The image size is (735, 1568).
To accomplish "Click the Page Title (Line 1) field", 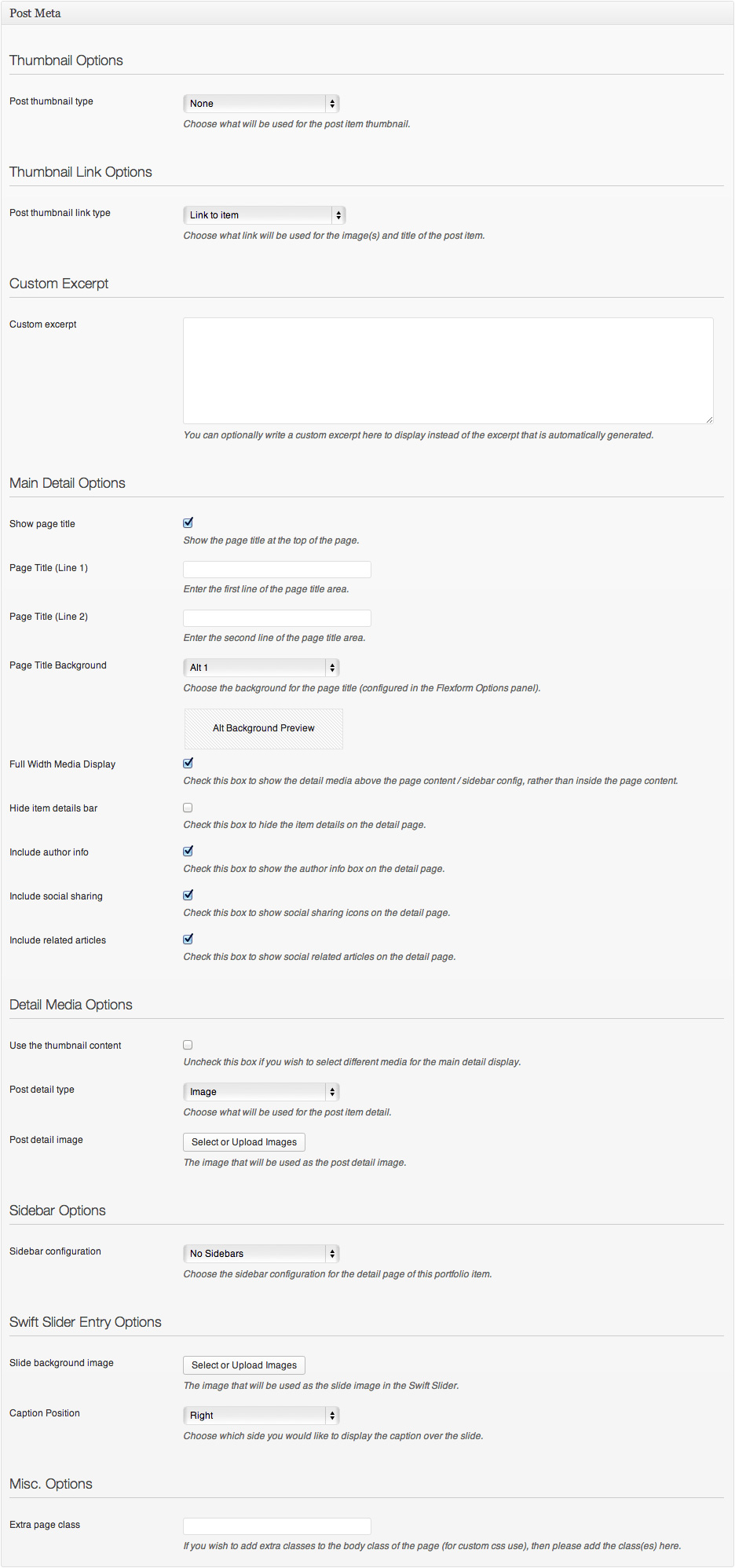I will 276,570.
